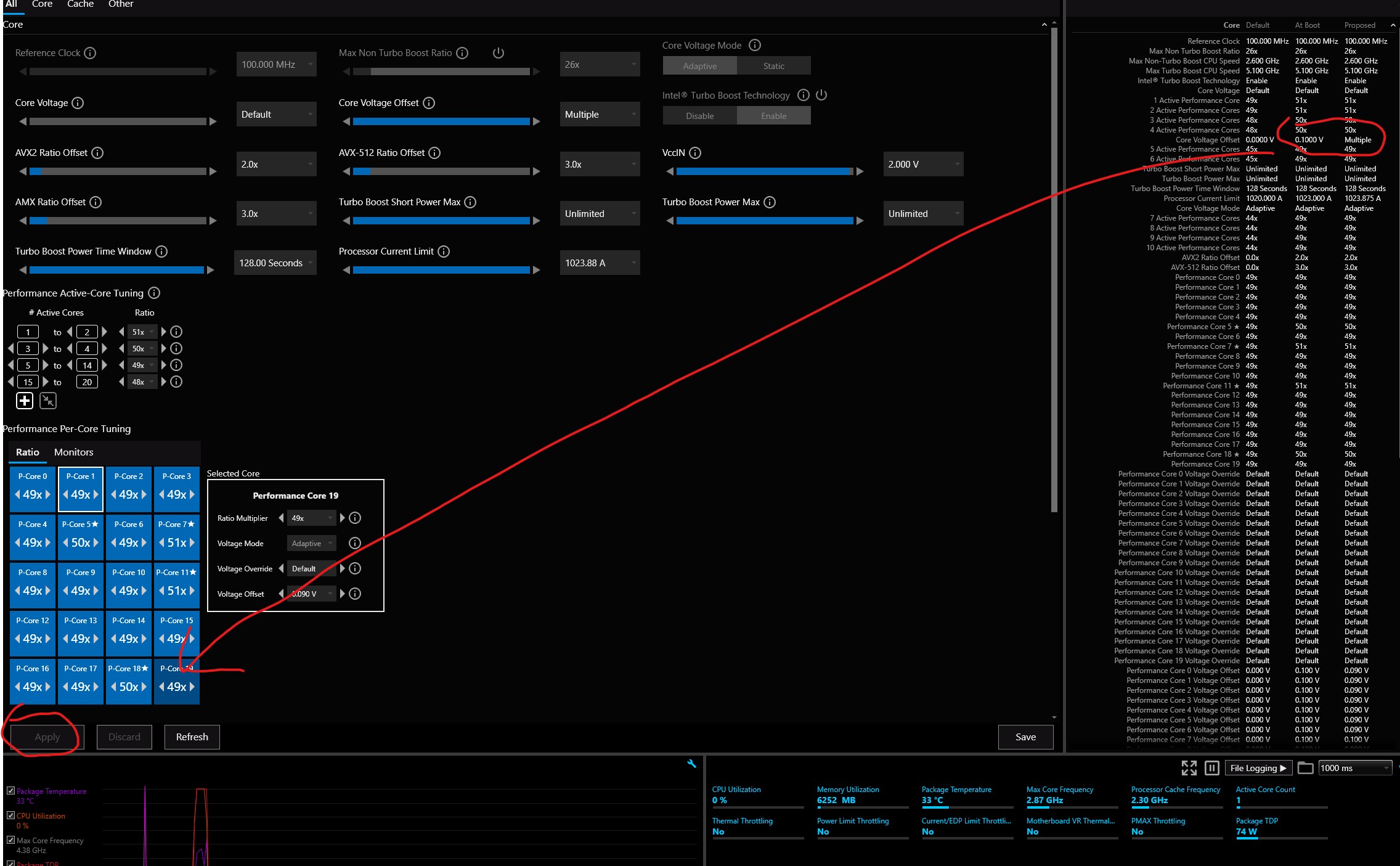Open the logging folder icon

click(x=1304, y=768)
